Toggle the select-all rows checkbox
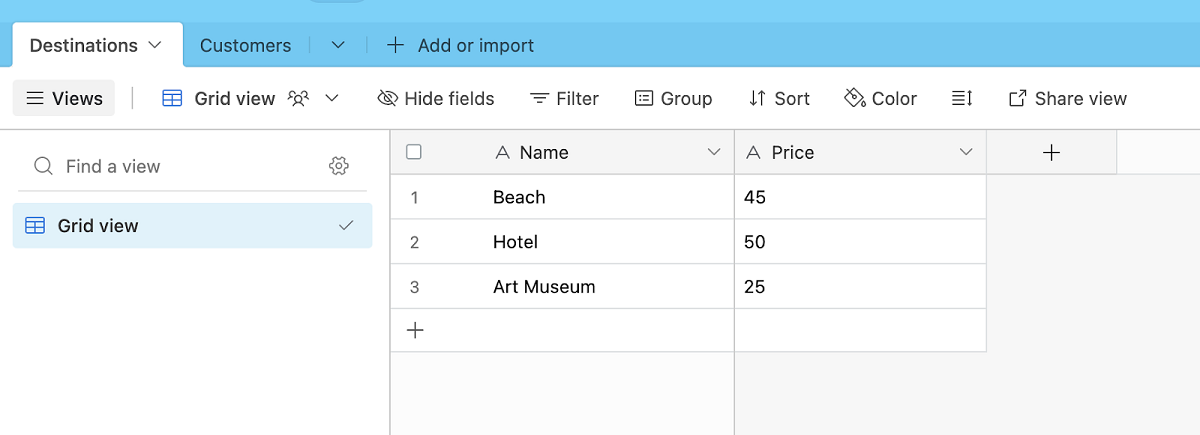The height and width of the screenshot is (435, 1200). tap(414, 152)
